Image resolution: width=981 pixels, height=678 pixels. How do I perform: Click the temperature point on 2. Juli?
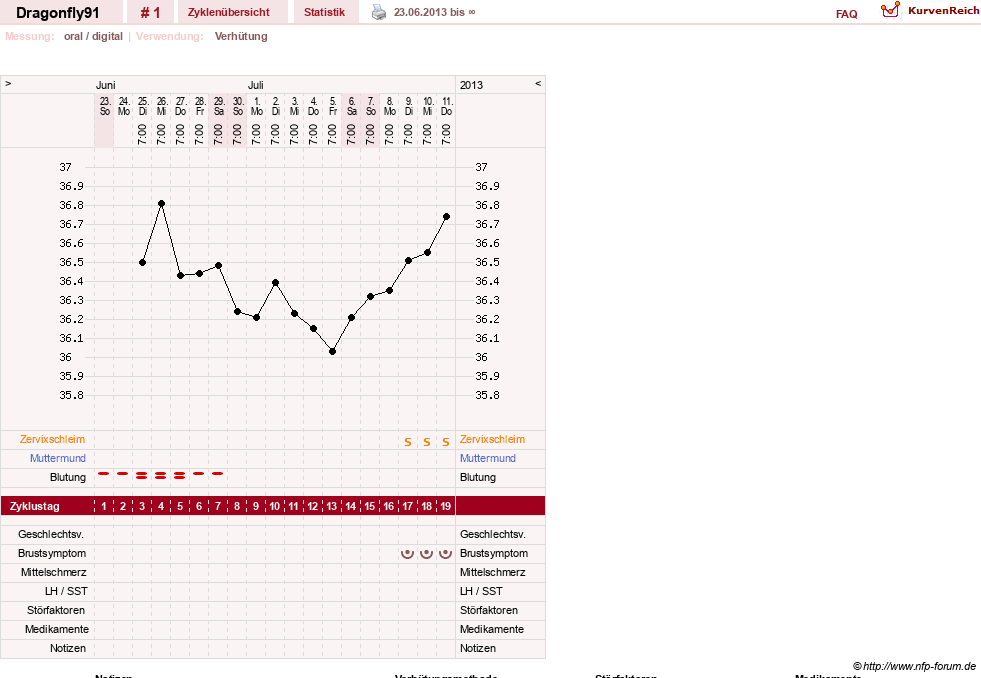275,283
